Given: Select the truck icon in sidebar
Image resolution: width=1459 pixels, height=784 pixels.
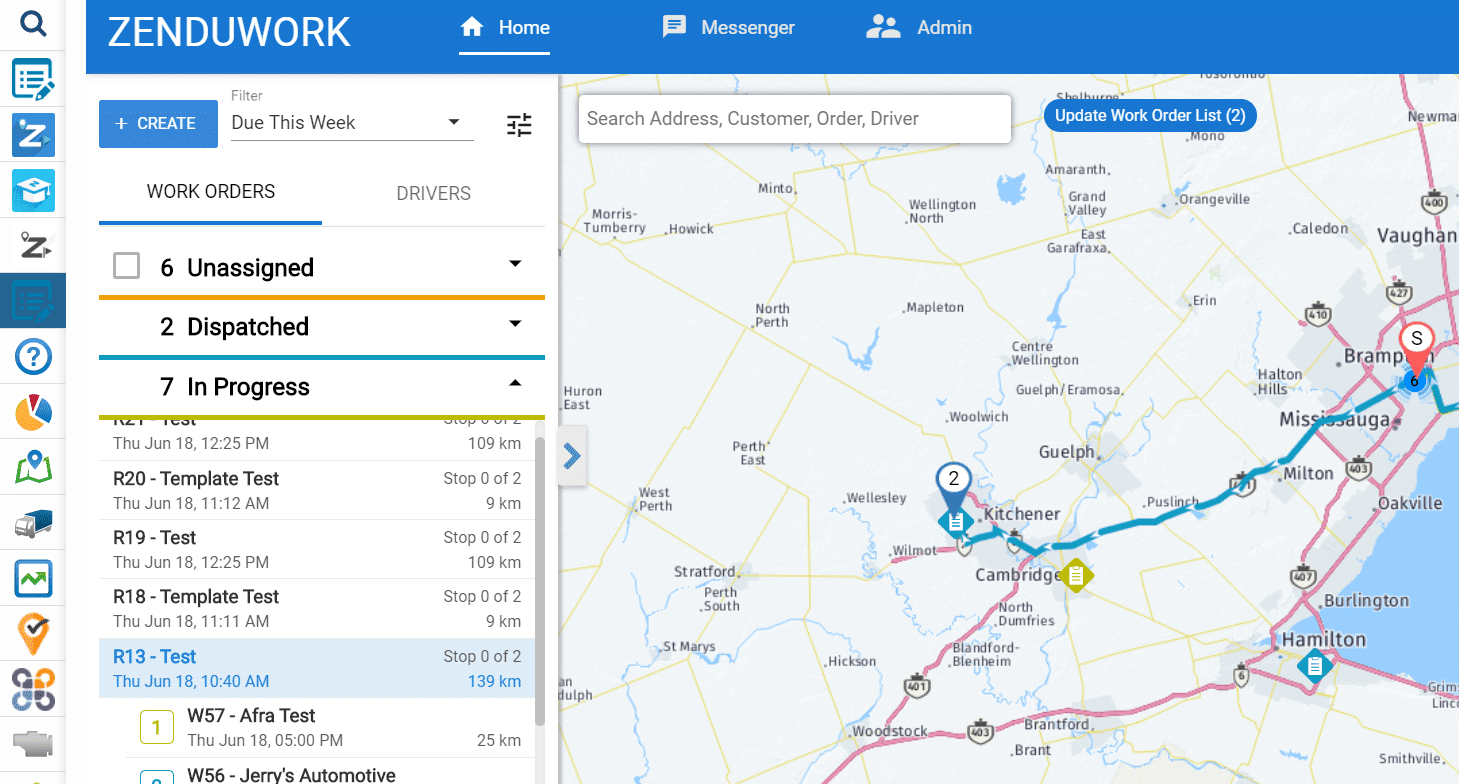Looking at the screenshot, I should click(x=33, y=523).
